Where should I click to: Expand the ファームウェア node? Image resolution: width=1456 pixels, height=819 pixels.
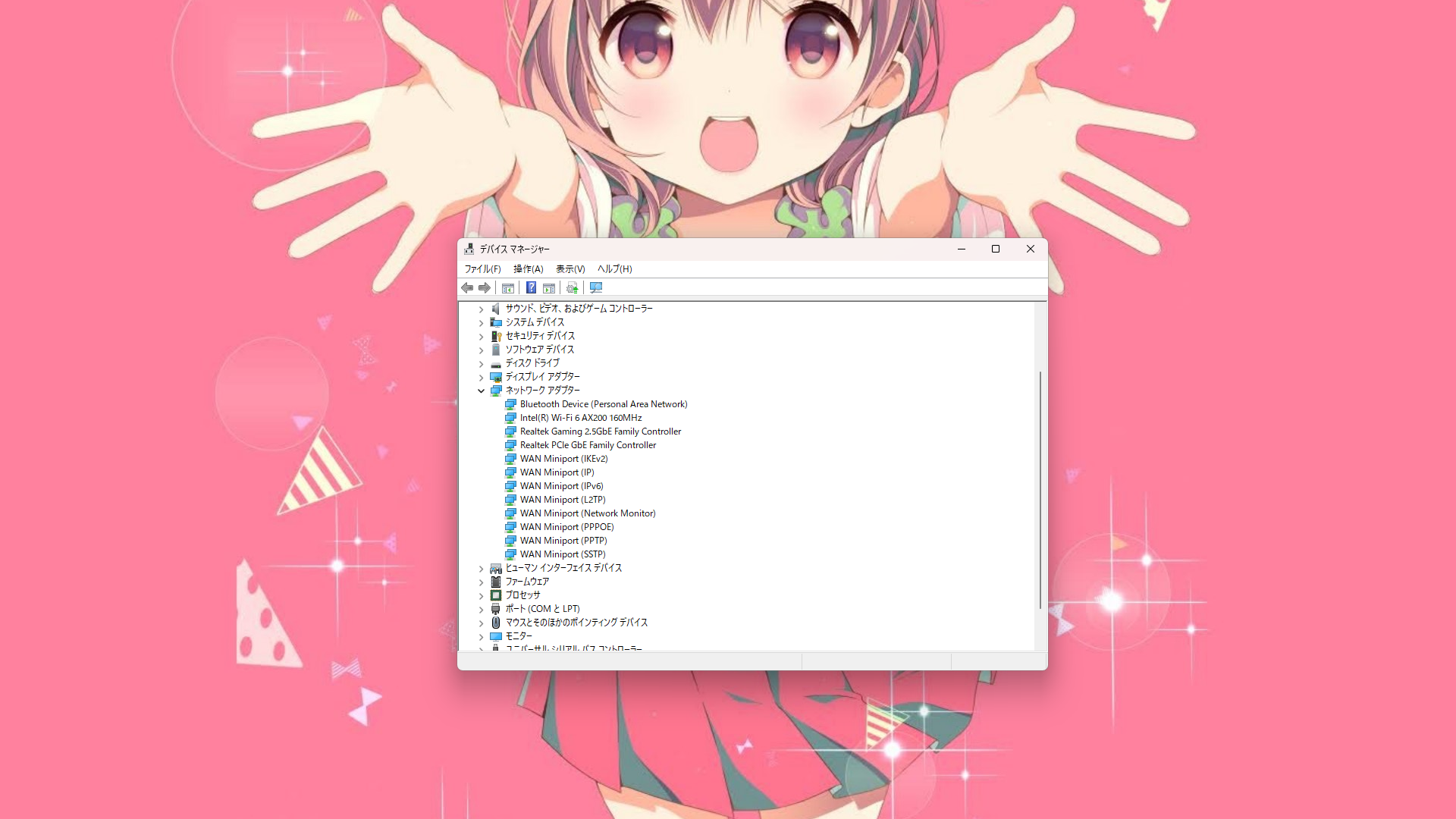[x=481, y=582]
